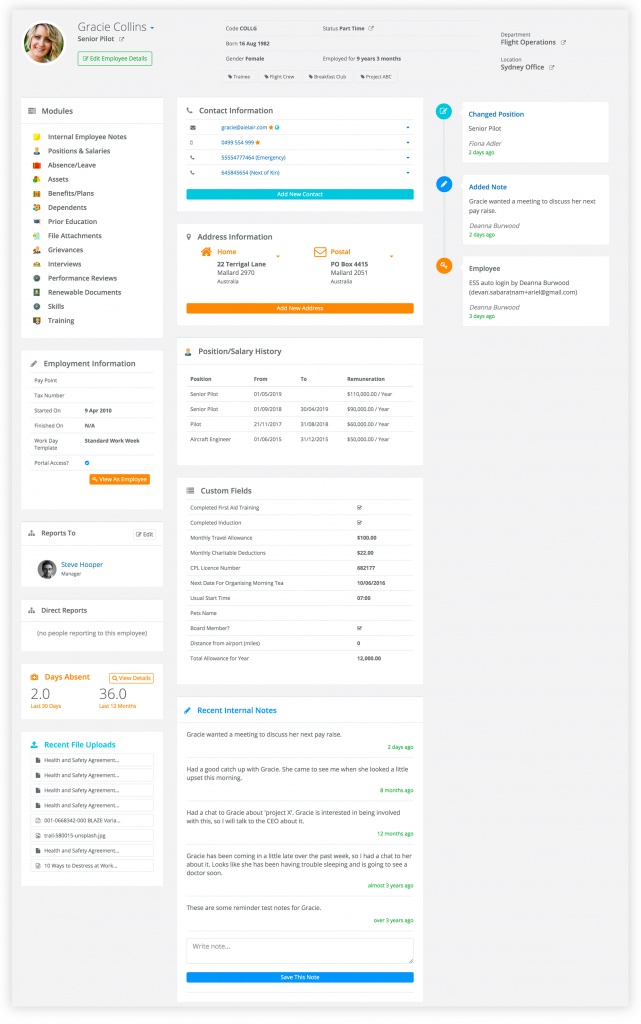641x1024 pixels.
Task: Open the Performance Reviews module
Action: click(82, 278)
